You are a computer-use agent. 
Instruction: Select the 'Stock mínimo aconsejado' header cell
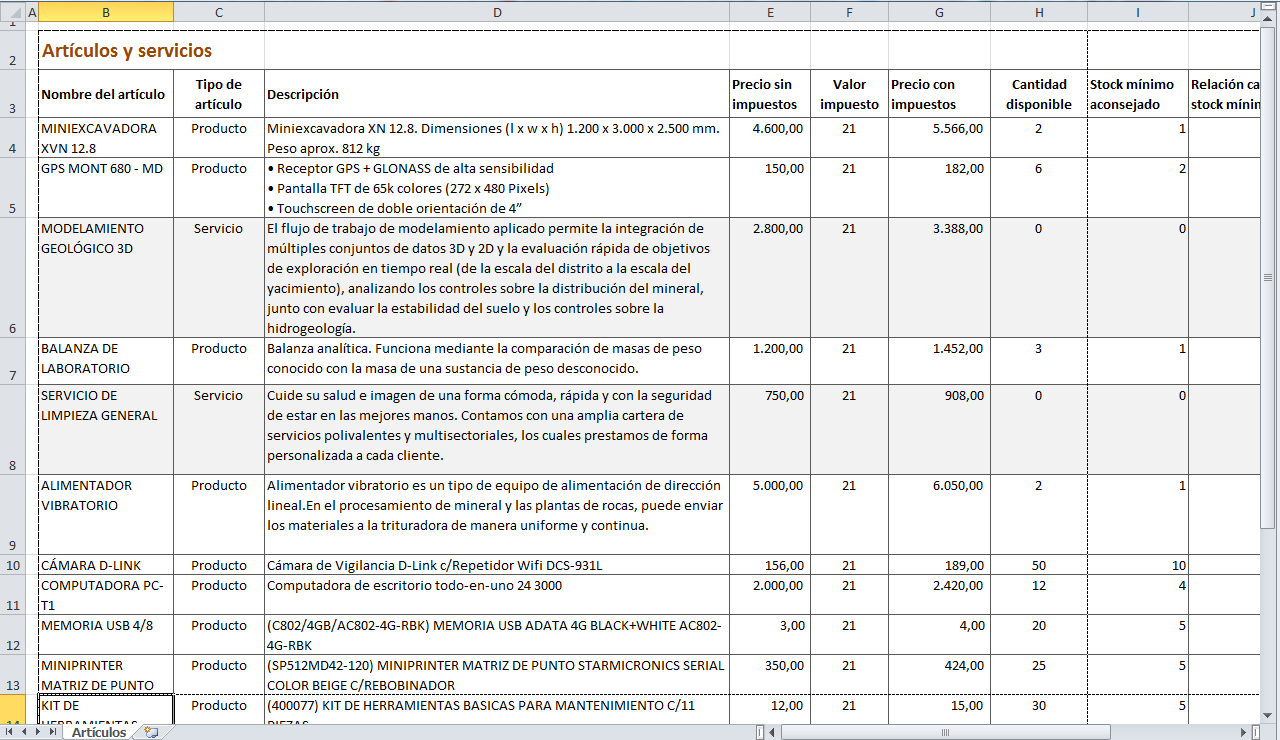point(1138,94)
